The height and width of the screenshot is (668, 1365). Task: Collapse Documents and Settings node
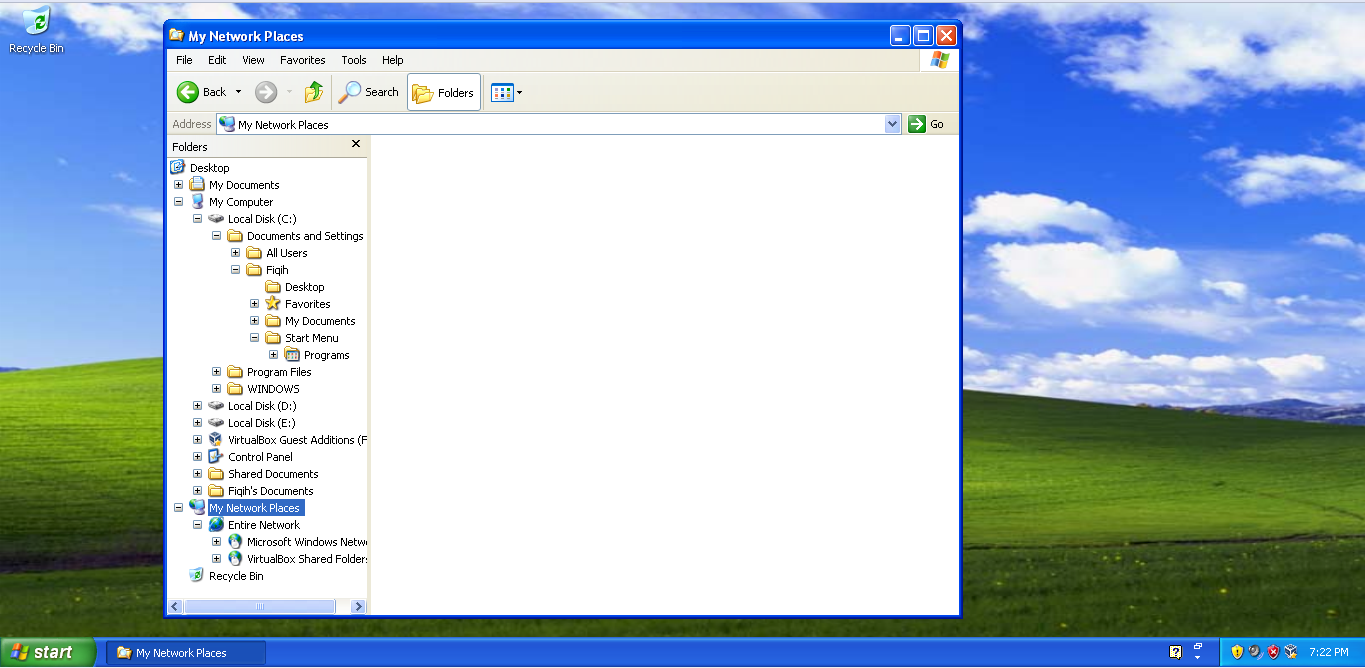click(216, 236)
